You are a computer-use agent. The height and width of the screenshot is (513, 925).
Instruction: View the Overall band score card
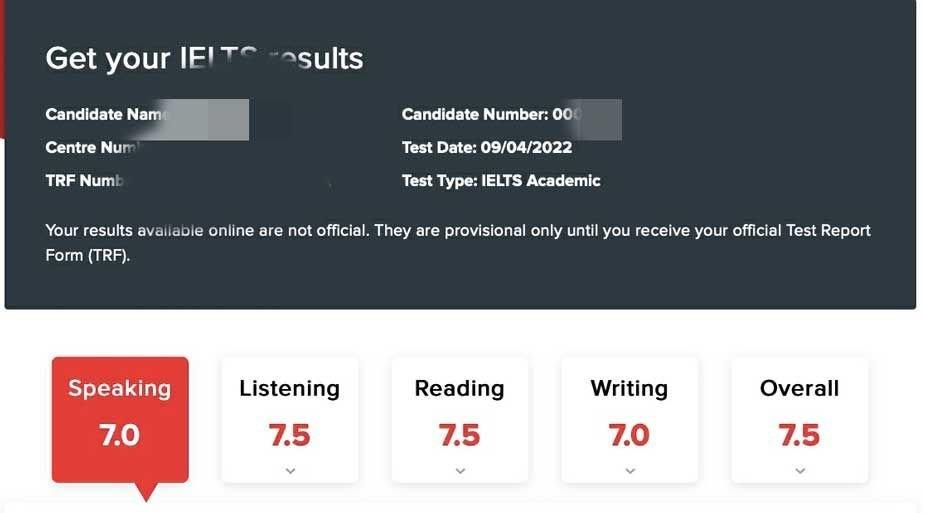pos(799,419)
